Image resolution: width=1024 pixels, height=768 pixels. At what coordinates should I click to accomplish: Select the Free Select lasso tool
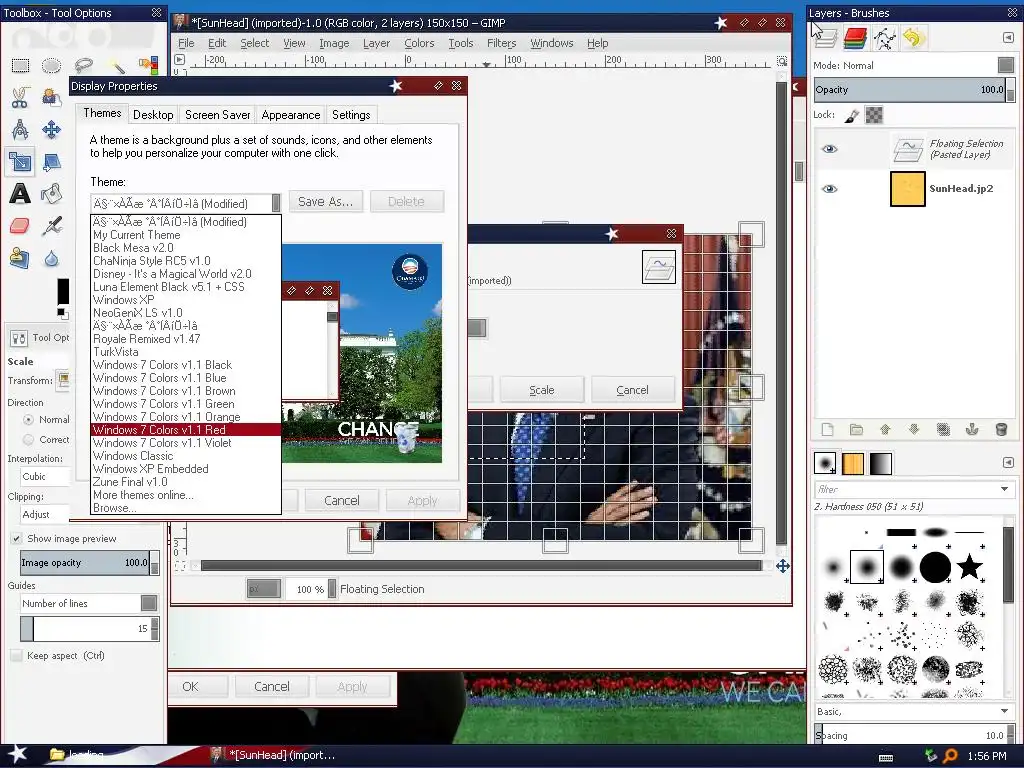coord(84,65)
